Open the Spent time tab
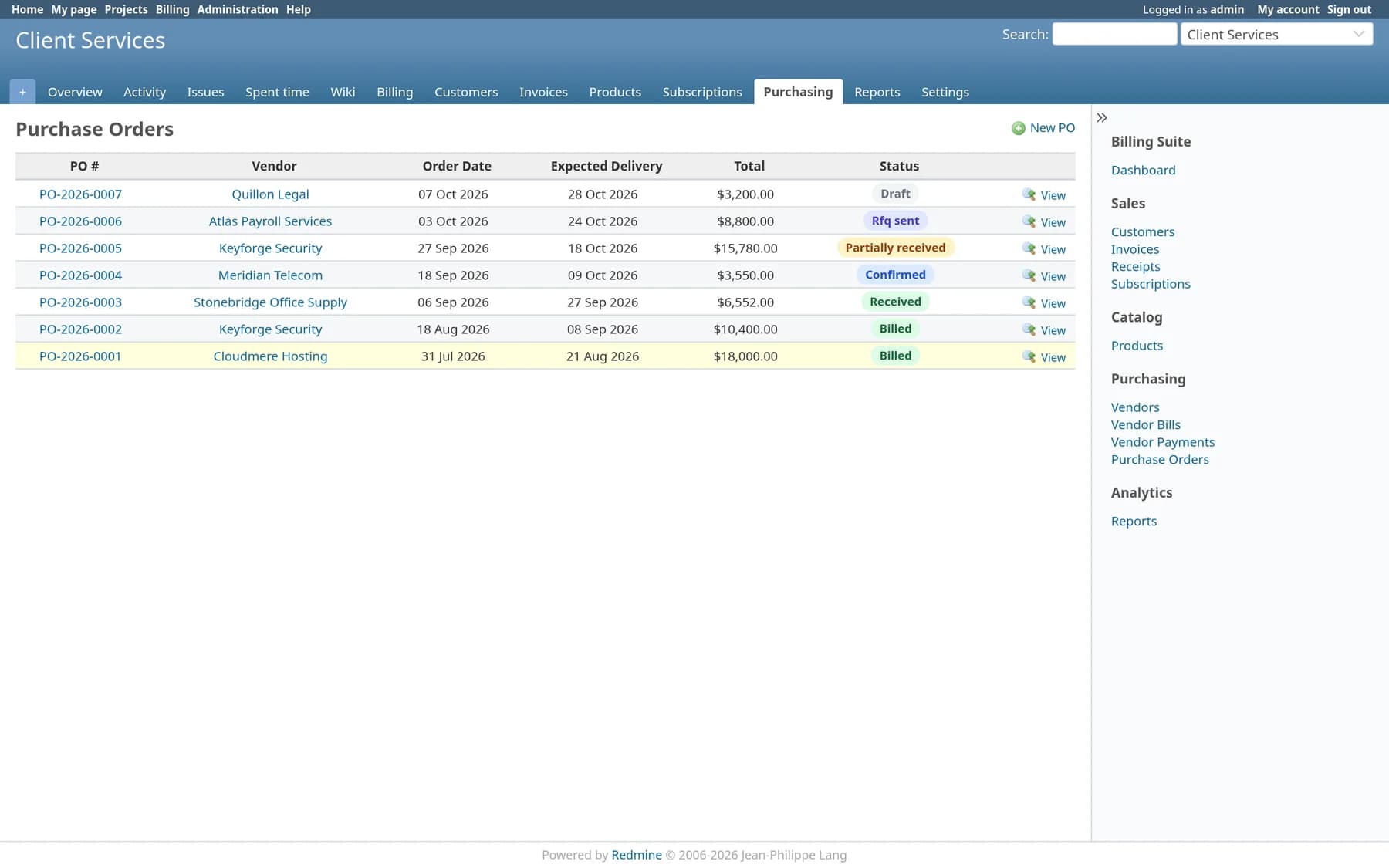The height and width of the screenshot is (868, 1389). coord(277,92)
